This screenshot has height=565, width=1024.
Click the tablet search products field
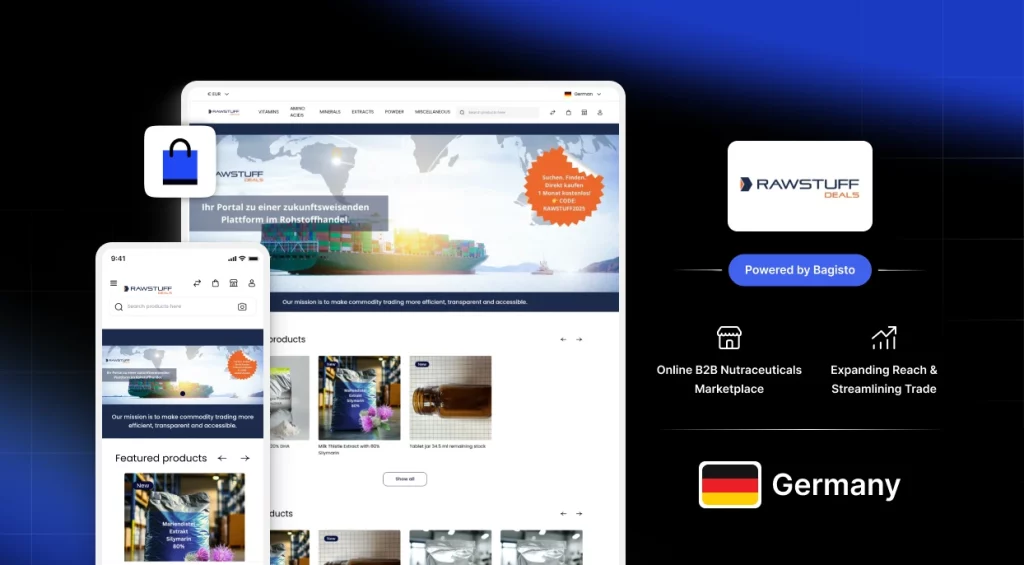[498, 112]
